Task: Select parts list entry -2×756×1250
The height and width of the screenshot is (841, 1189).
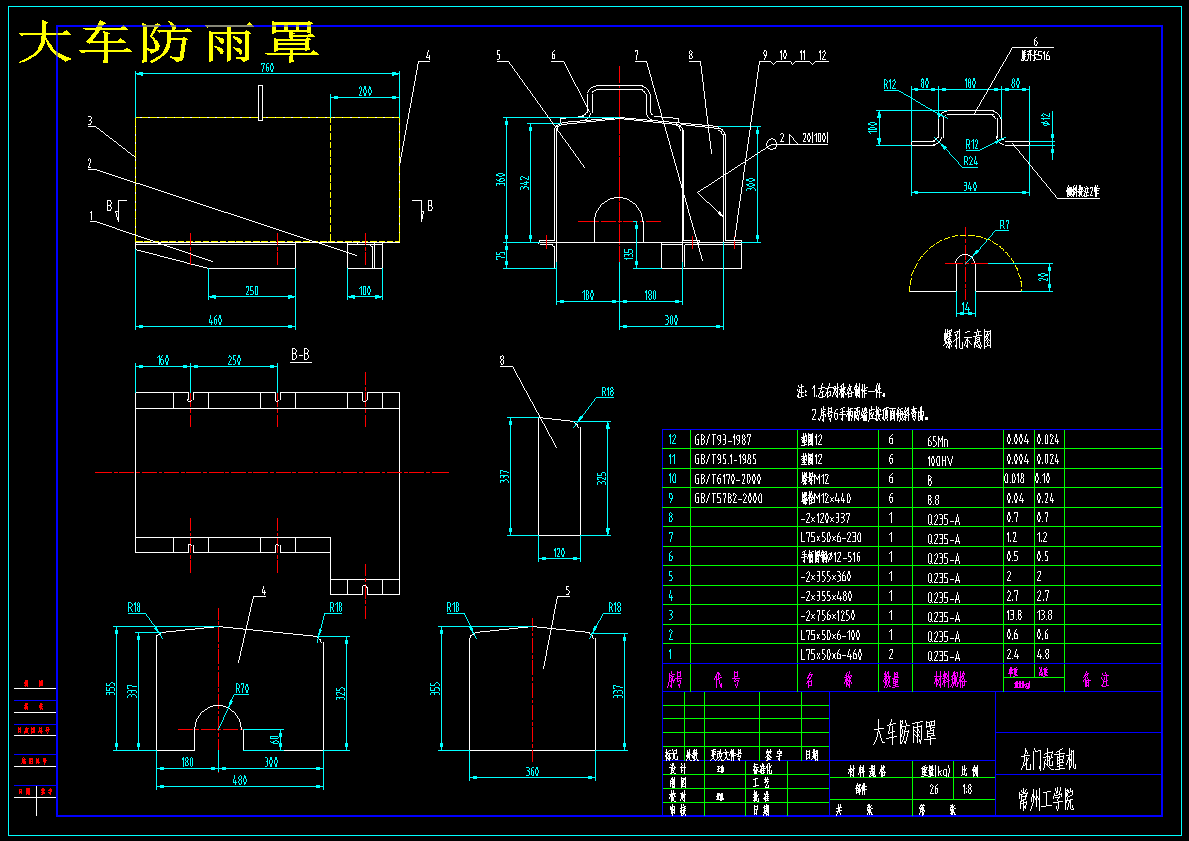Action: click(827, 616)
